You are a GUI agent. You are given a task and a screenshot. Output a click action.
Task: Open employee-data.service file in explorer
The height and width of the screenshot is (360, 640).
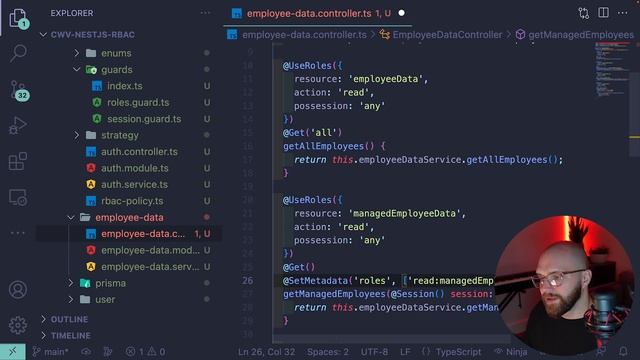pyautogui.click(x=150, y=267)
